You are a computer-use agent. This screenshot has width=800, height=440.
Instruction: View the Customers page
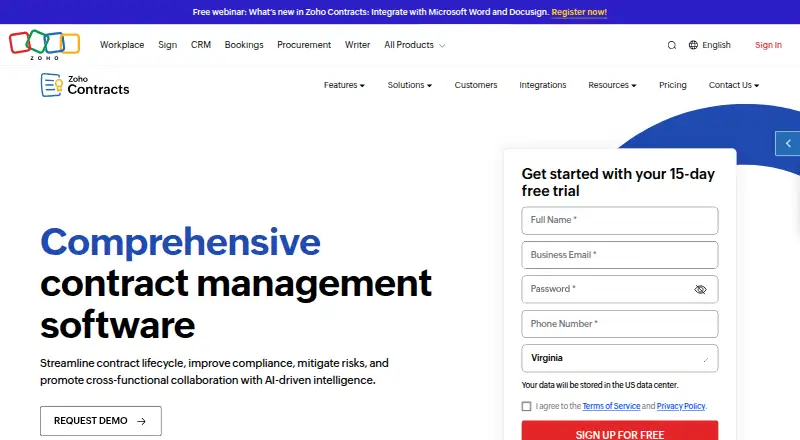click(476, 85)
